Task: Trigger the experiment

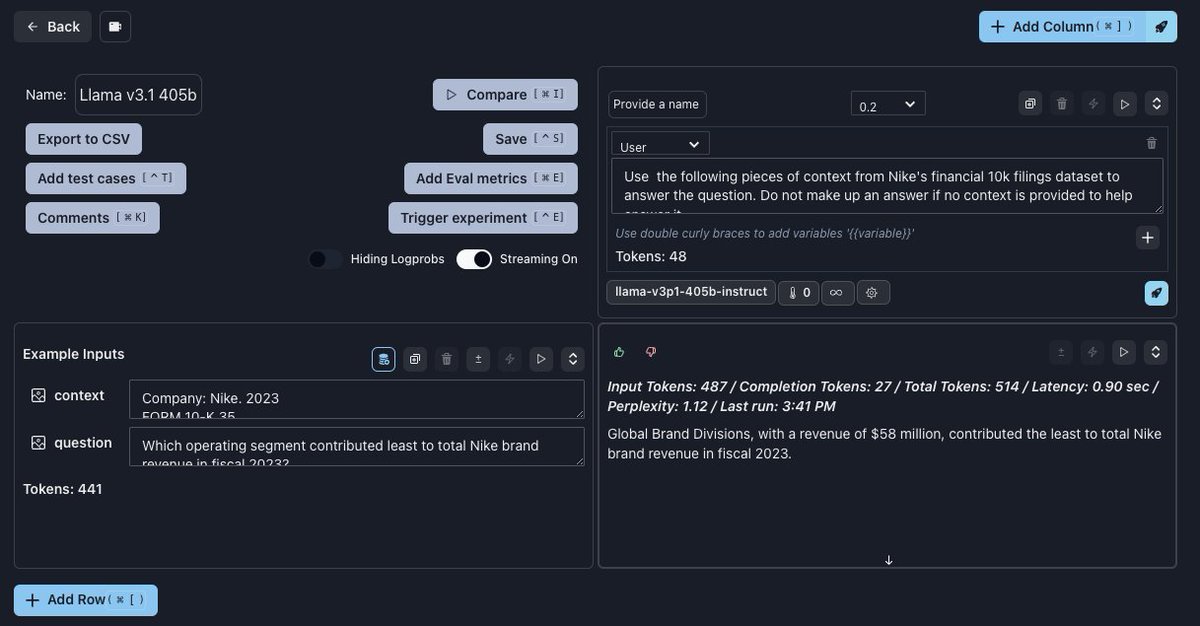Action: (483, 218)
